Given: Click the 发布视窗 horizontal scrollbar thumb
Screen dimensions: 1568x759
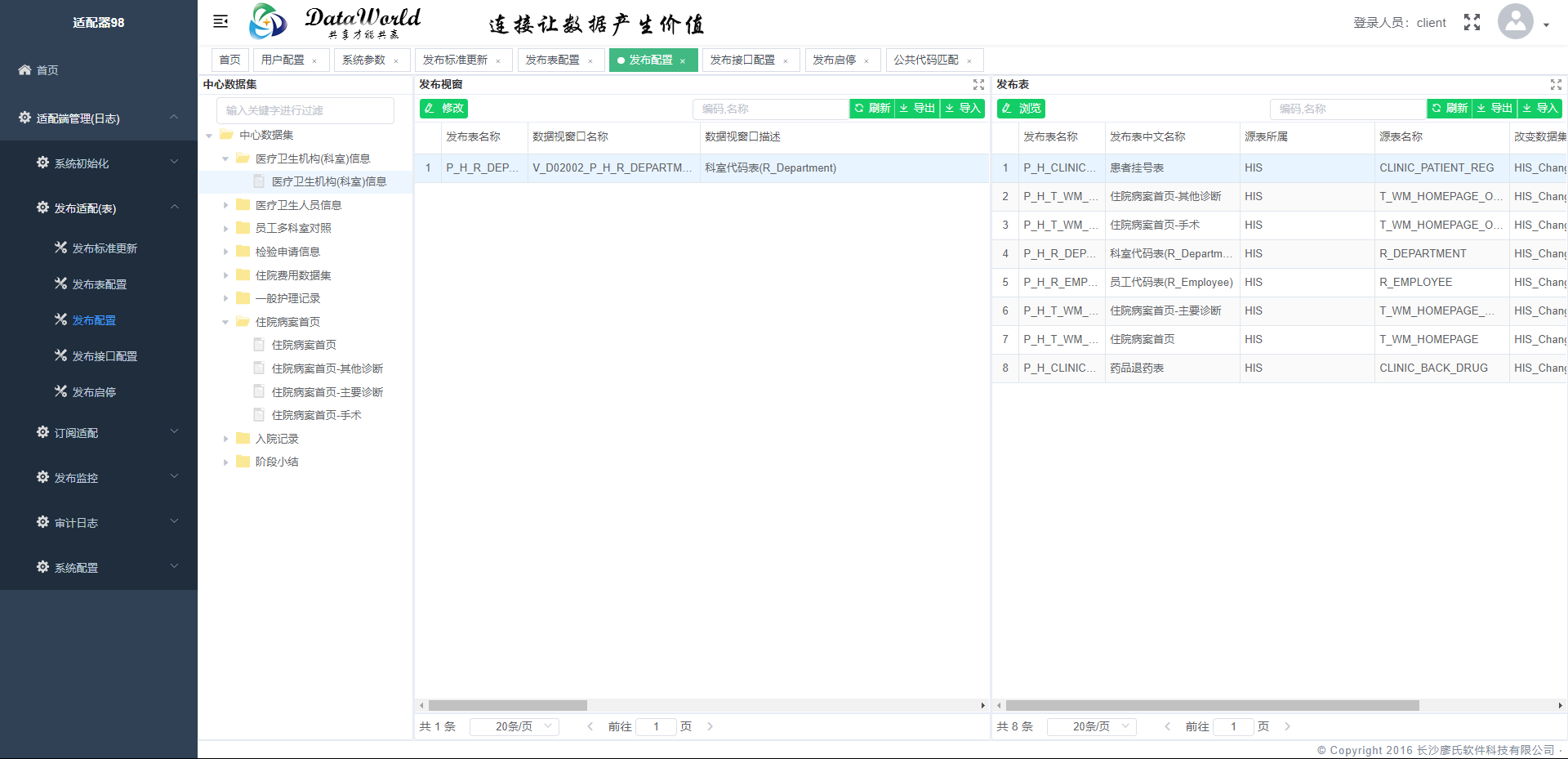Looking at the screenshot, I should 508,705.
